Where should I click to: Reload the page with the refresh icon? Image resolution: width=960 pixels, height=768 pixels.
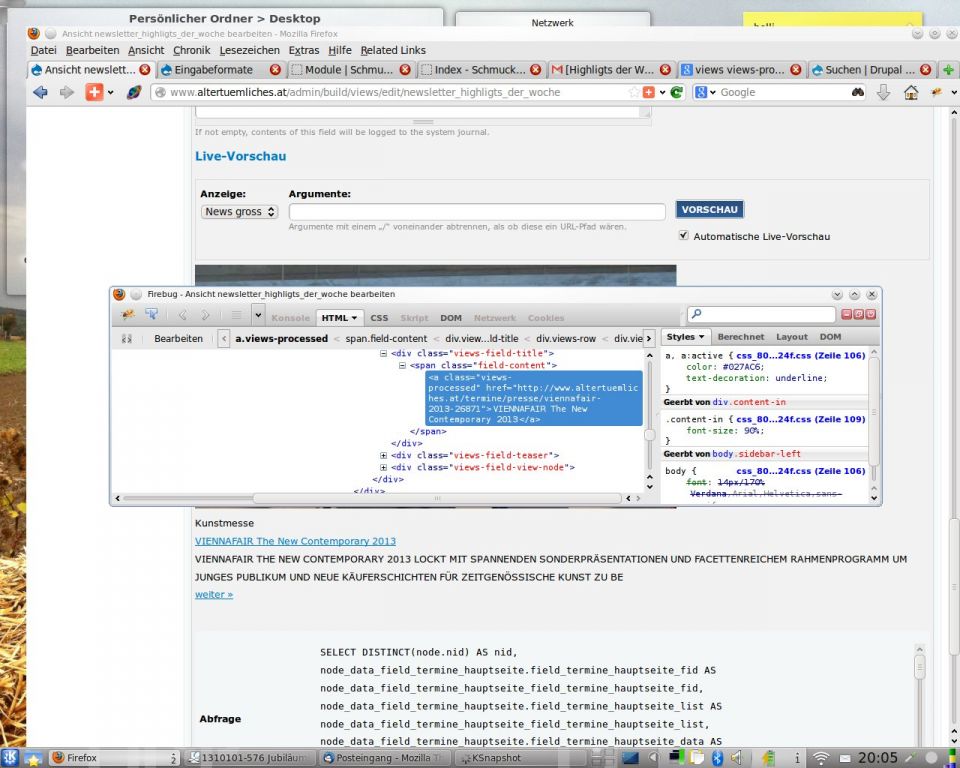pyautogui.click(x=676, y=92)
